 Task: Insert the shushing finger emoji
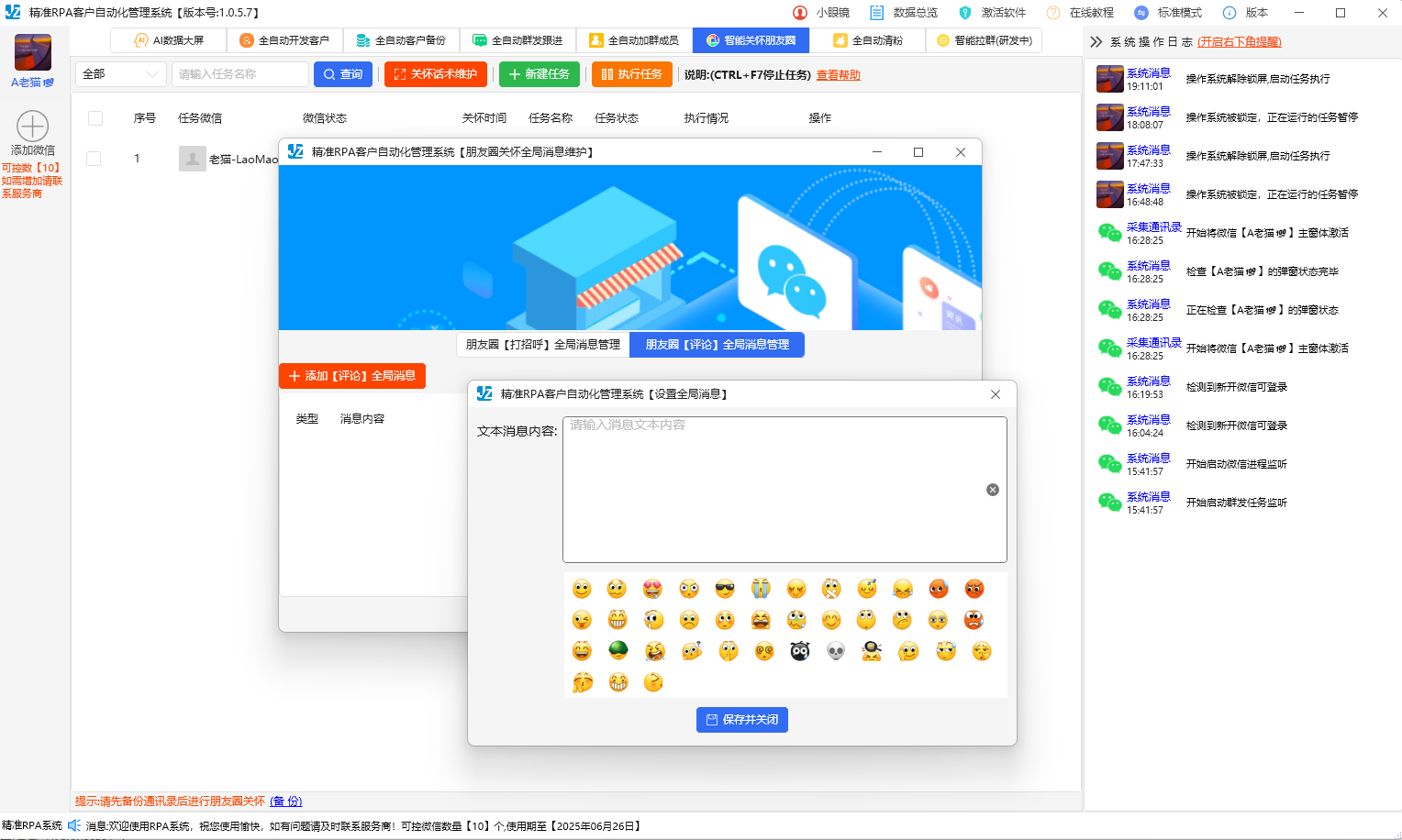pyautogui.click(x=729, y=651)
